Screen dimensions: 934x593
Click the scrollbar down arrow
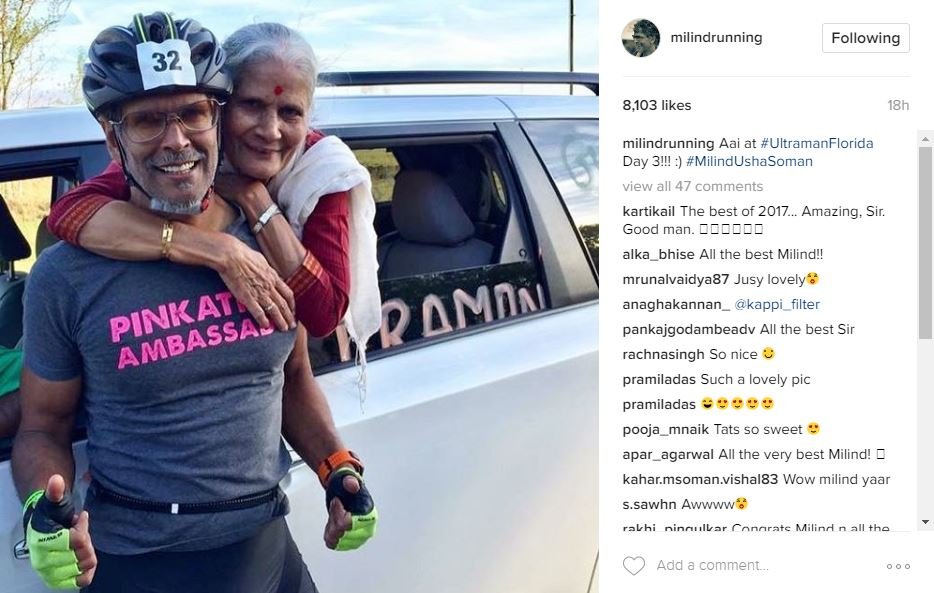click(x=925, y=522)
